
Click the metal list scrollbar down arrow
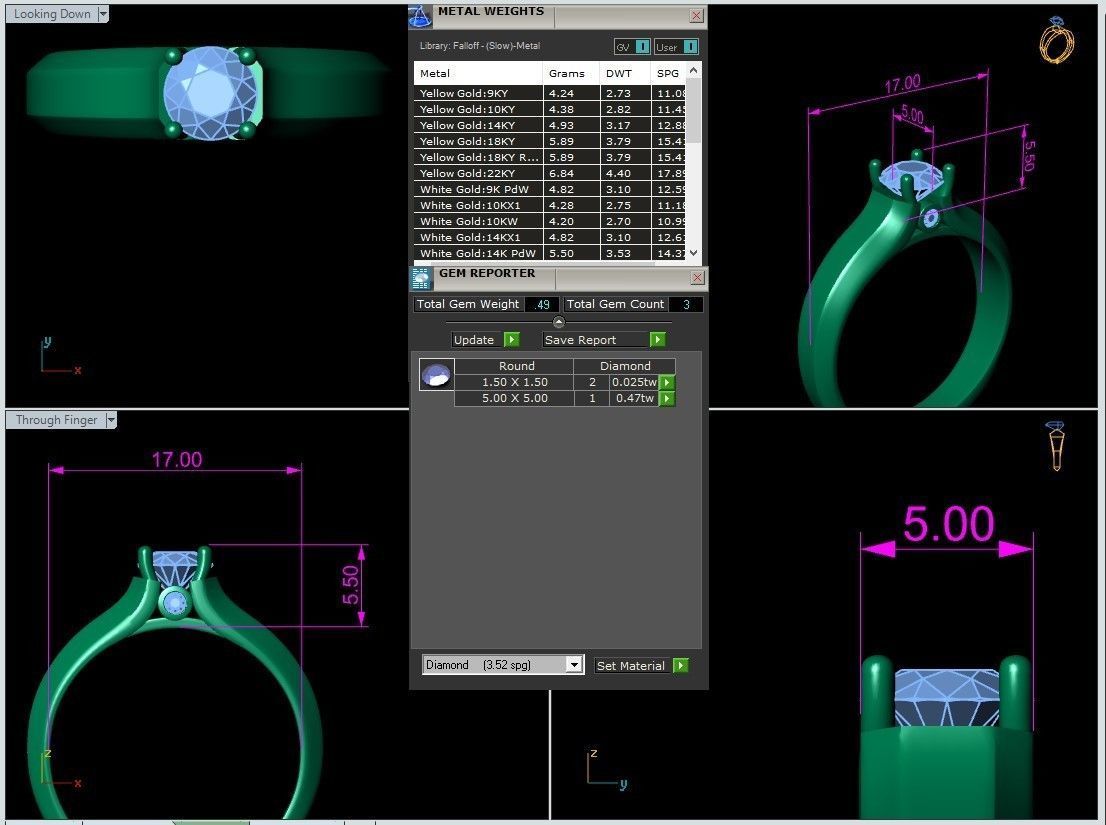tap(693, 252)
